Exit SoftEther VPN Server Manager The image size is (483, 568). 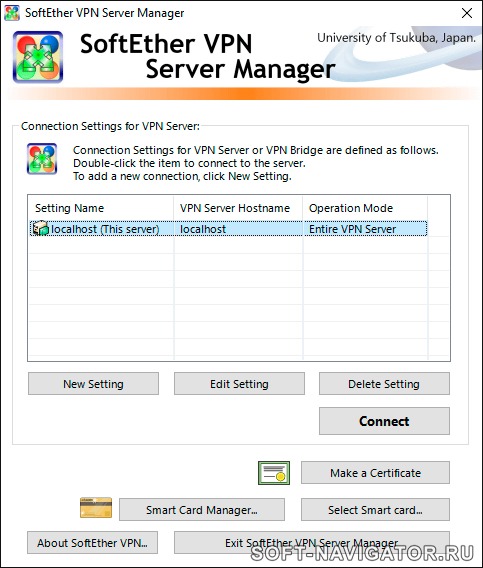click(312, 543)
